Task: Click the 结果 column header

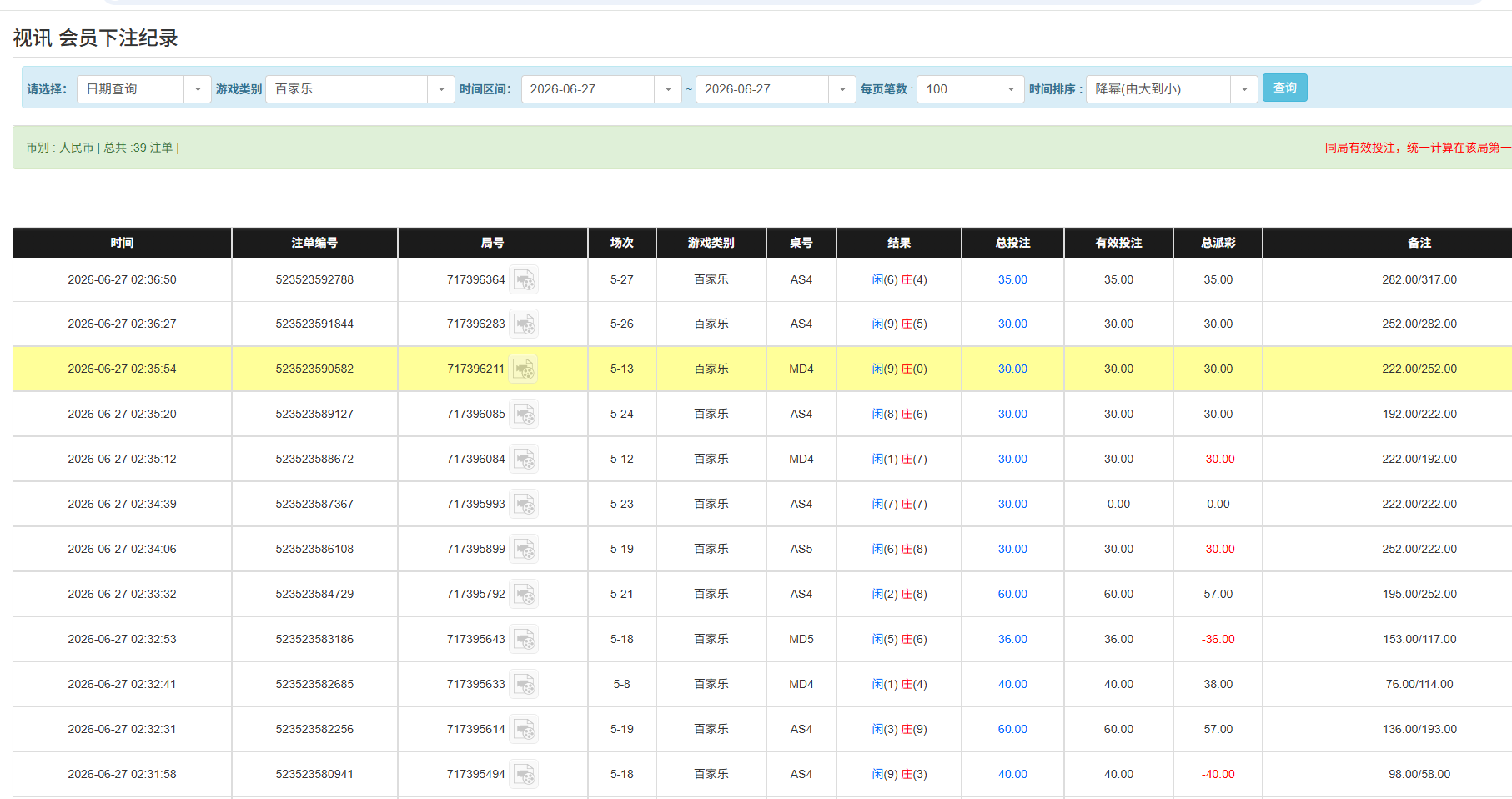Action: [899, 243]
